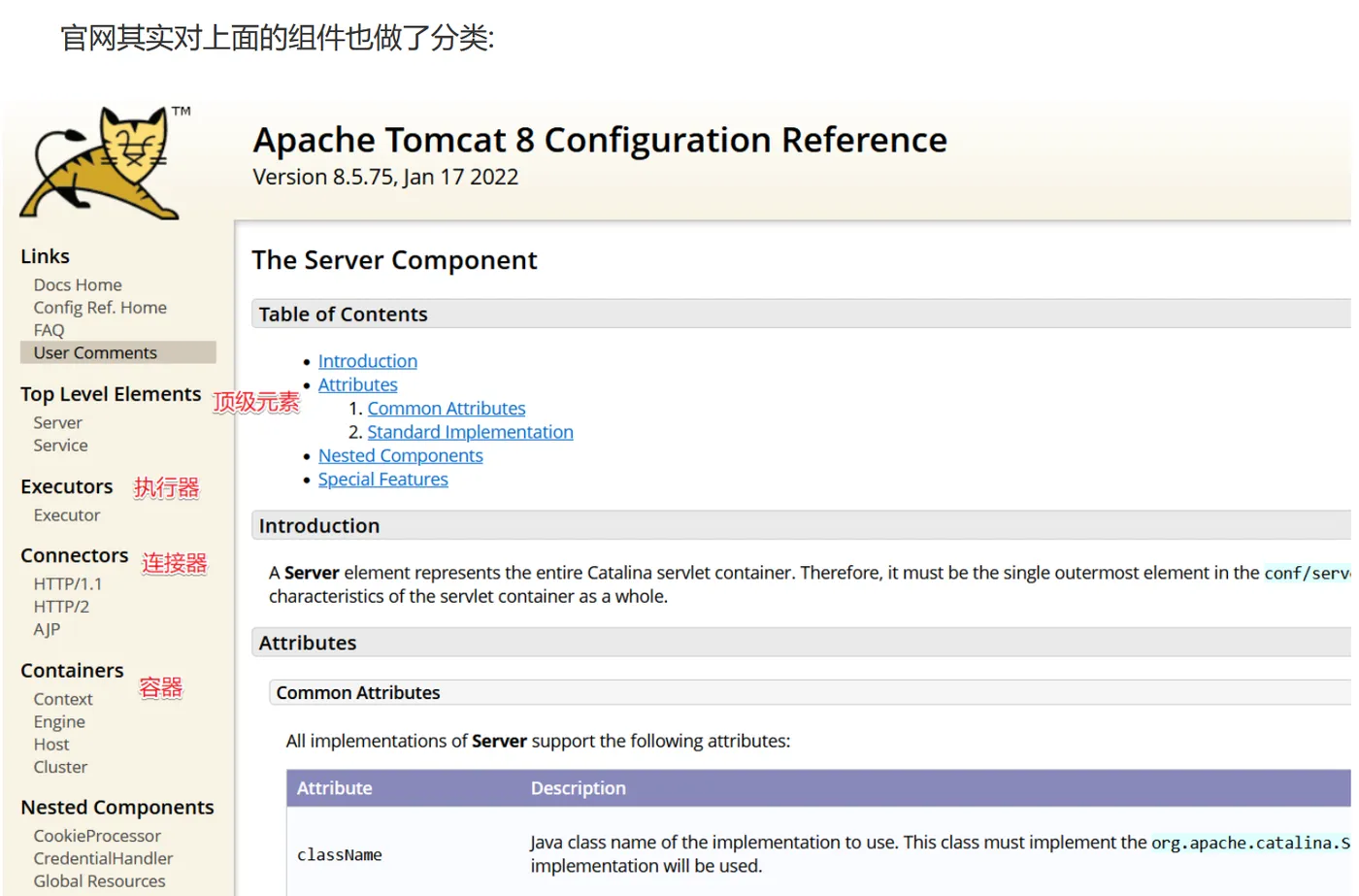Jump to Introduction in table of contents

368,360
